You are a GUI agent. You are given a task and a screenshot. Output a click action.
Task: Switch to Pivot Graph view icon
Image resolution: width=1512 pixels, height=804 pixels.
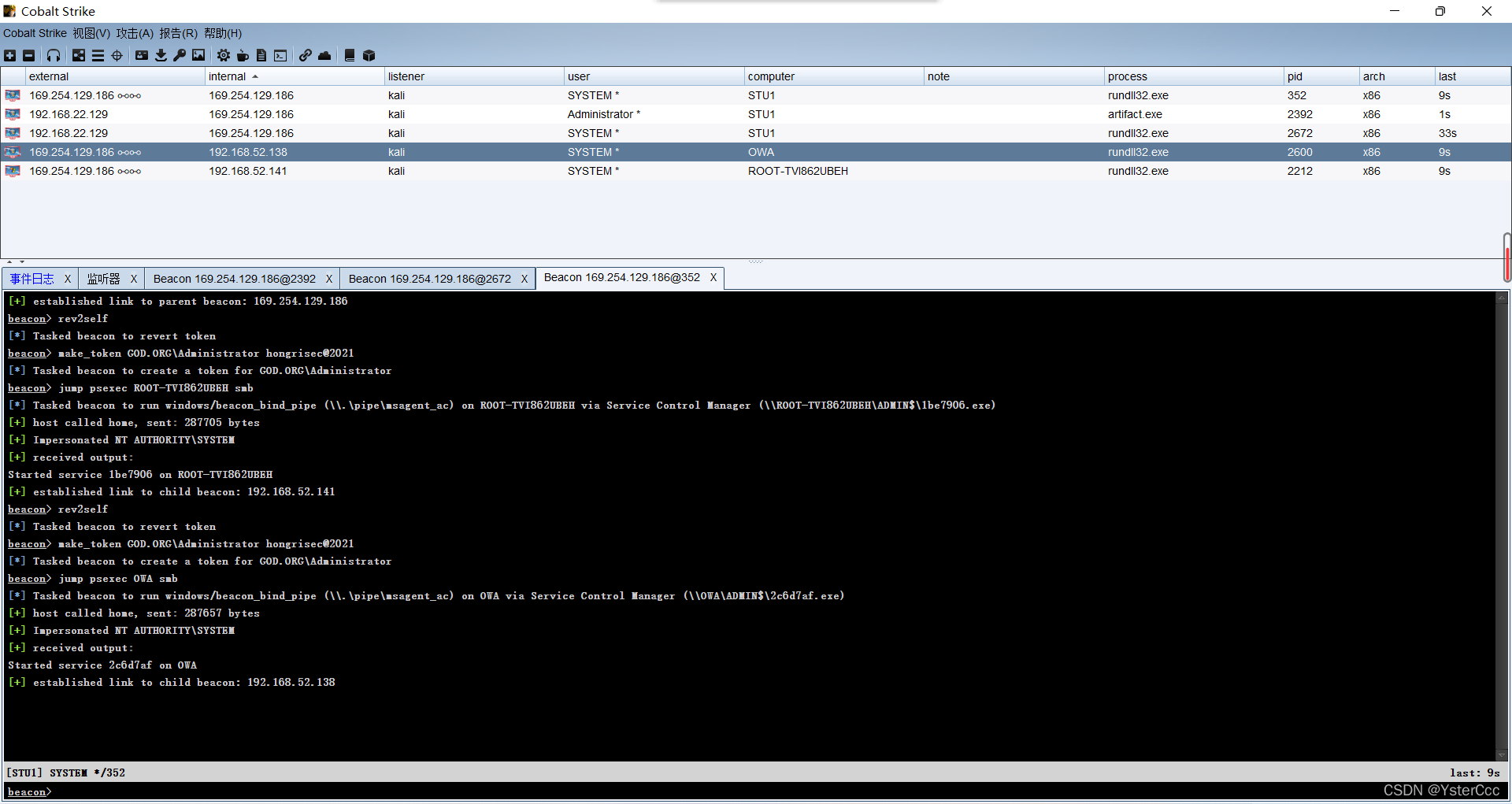[x=79, y=55]
